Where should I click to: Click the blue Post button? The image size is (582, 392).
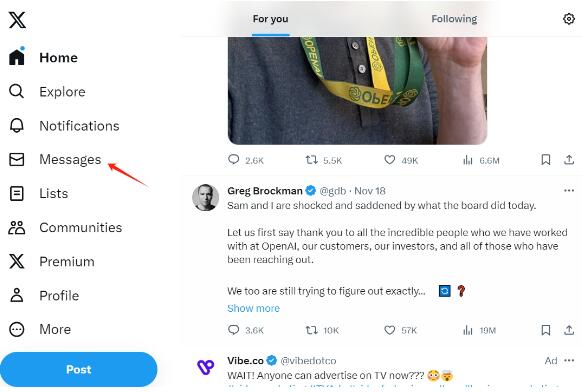(x=79, y=369)
